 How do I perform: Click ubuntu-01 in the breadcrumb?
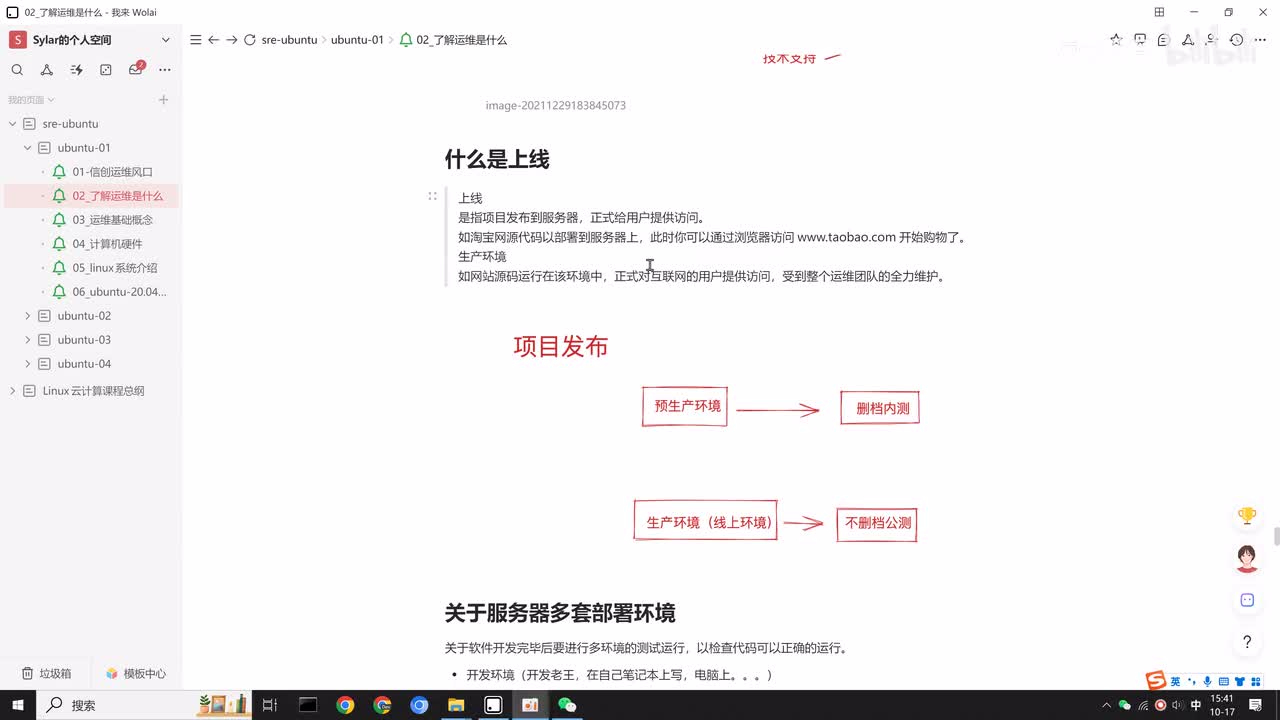[357, 40]
